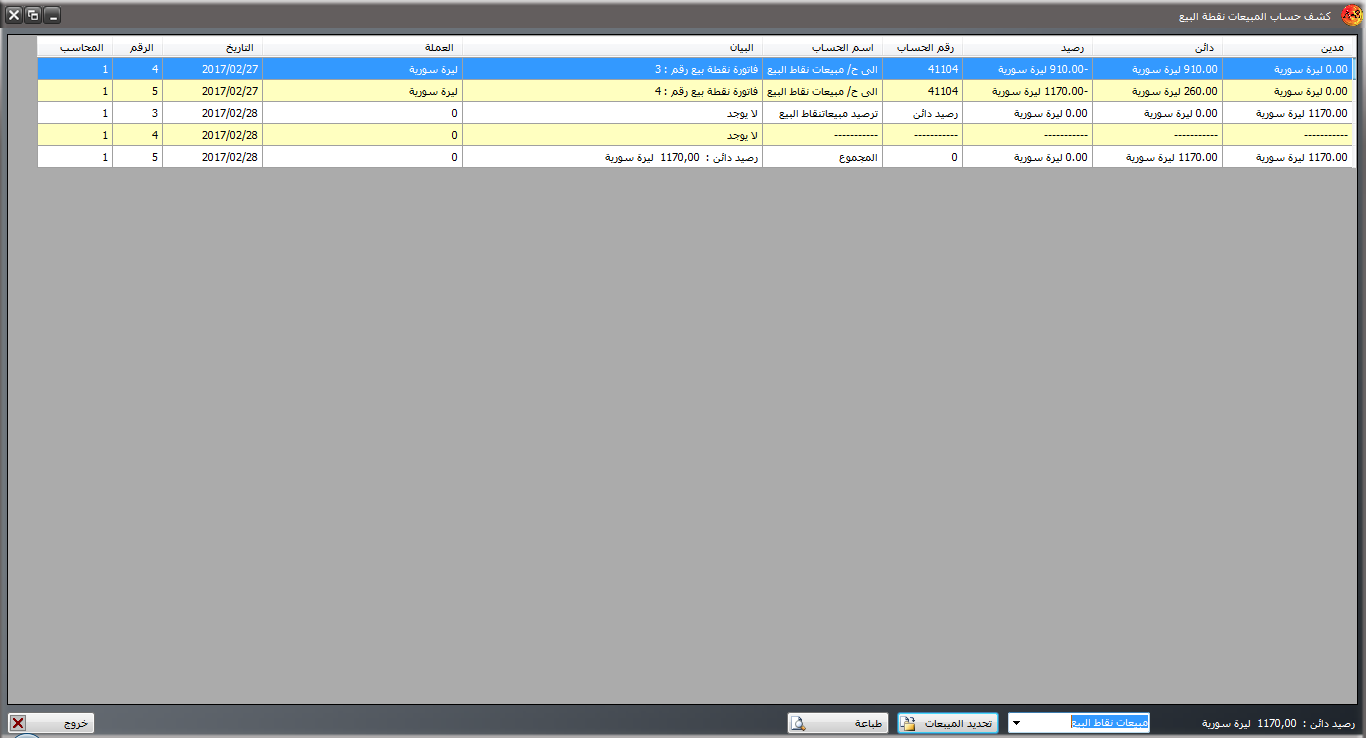
Task: Select the row for فاتورة نقطة بيع رقم : 4
Action: click(x=612, y=91)
